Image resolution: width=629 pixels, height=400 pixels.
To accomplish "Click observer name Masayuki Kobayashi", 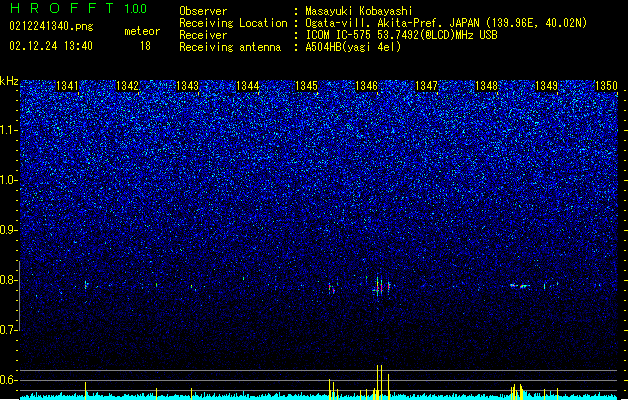I will coord(359,11).
